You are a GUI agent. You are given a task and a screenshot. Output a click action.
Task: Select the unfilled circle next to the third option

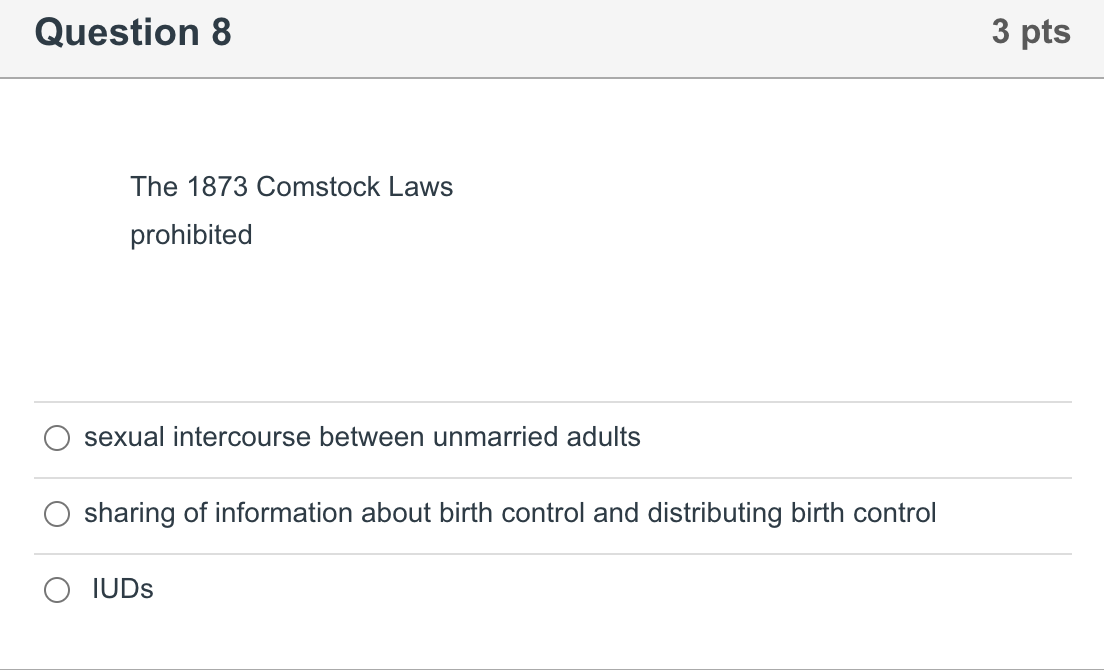[57, 589]
